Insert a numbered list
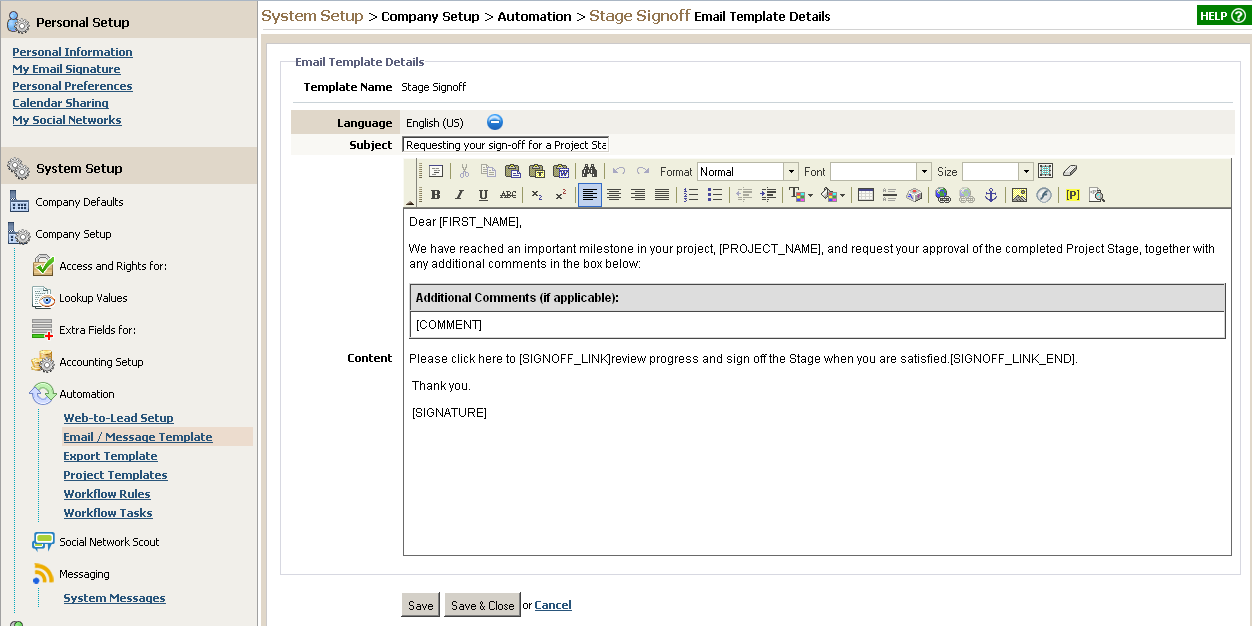 691,195
